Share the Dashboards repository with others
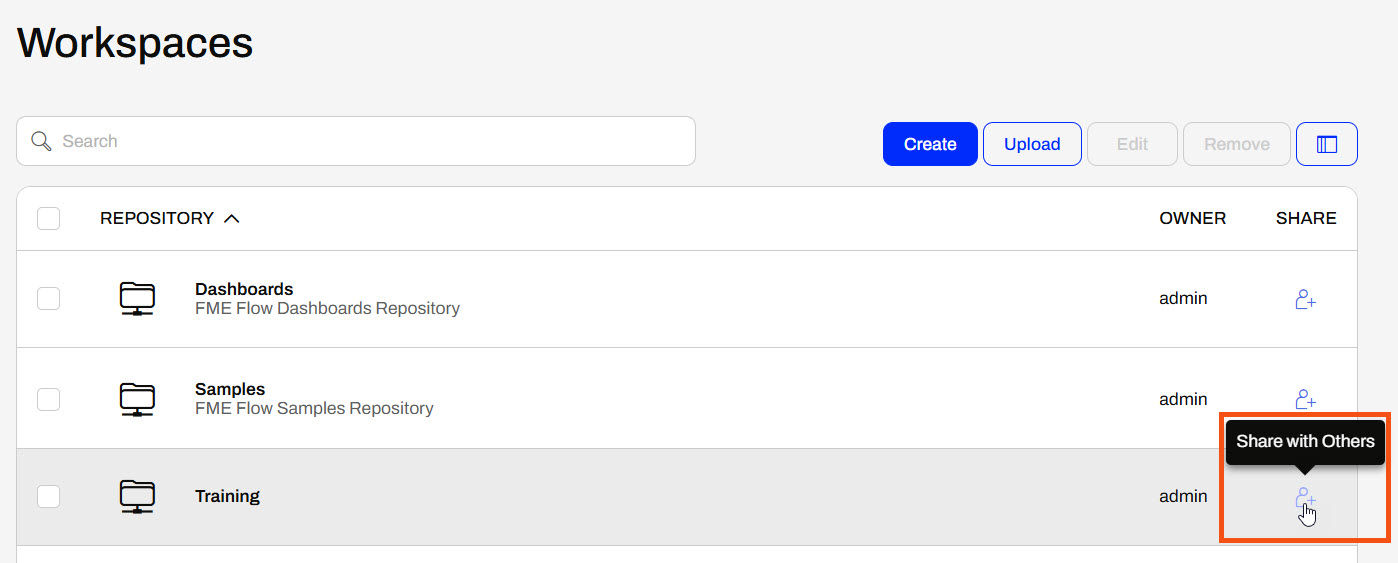The image size is (1398, 563). pyautogui.click(x=1305, y=299)
